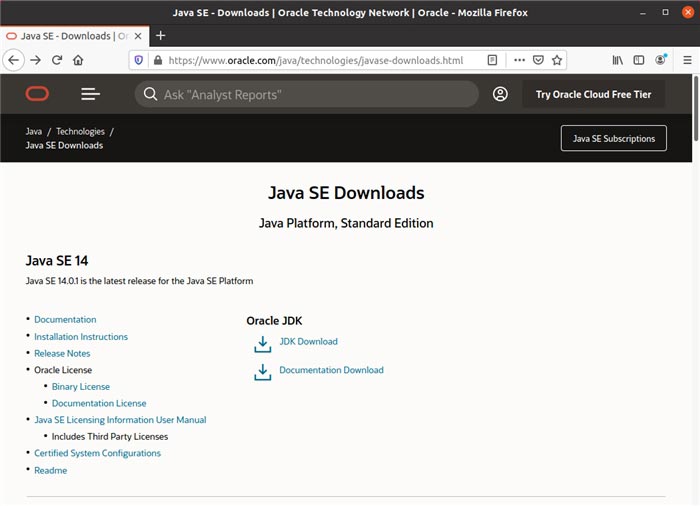Viewport: 700px width, 506px height.
Task: Open the Firefox hamburger menu
Action: pos(688,60)
